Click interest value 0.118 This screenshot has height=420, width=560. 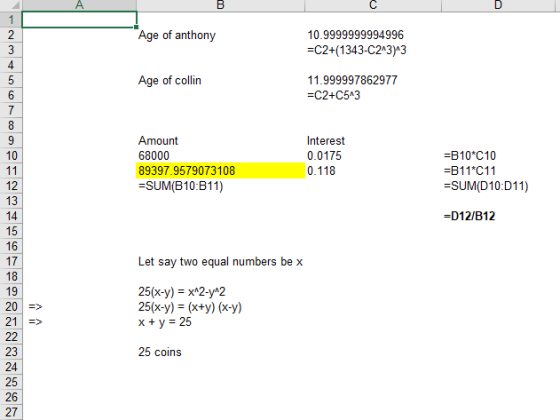pos(321,171)
